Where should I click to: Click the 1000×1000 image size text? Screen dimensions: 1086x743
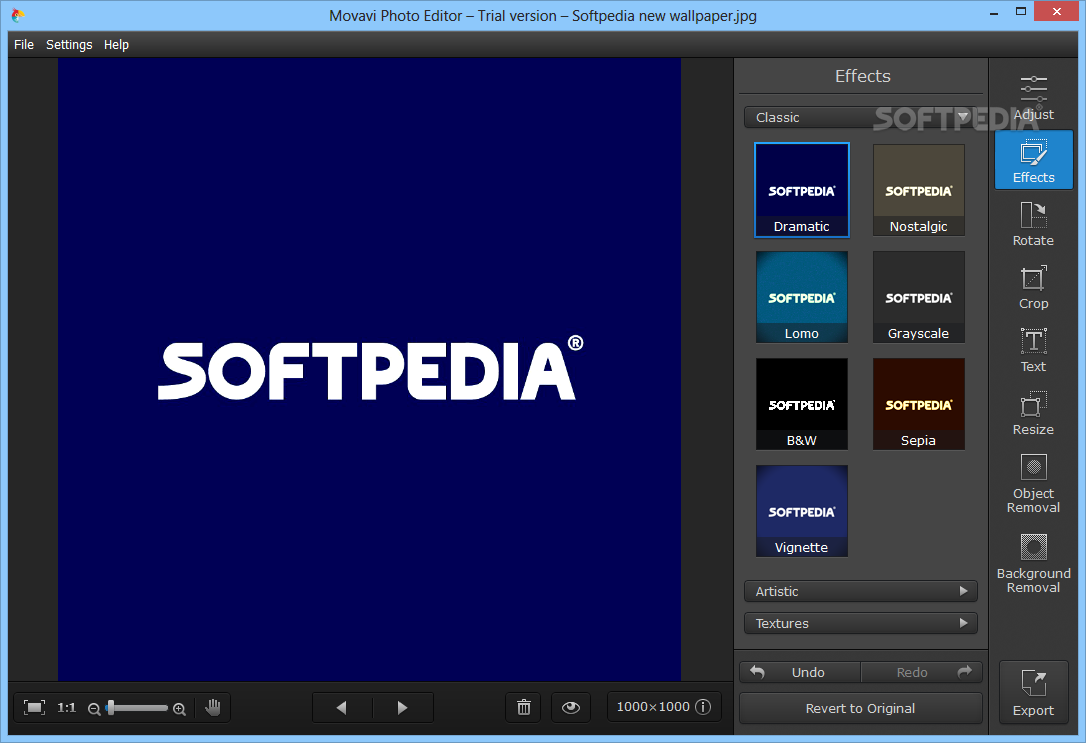coord(653,706)
